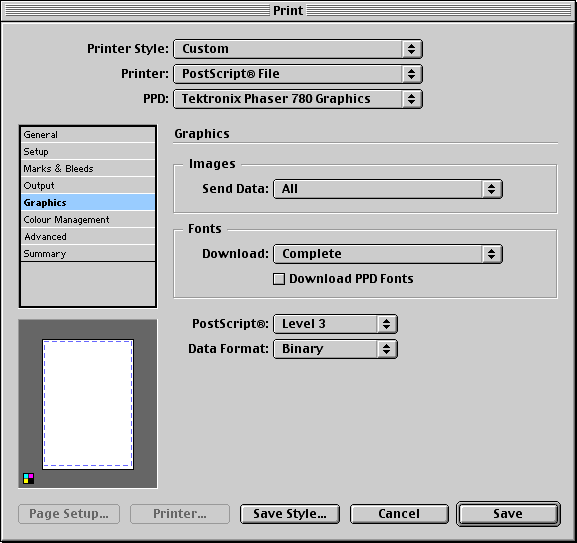Show the Summary panel
Viewport: 577px width, 543px height.
88,253
